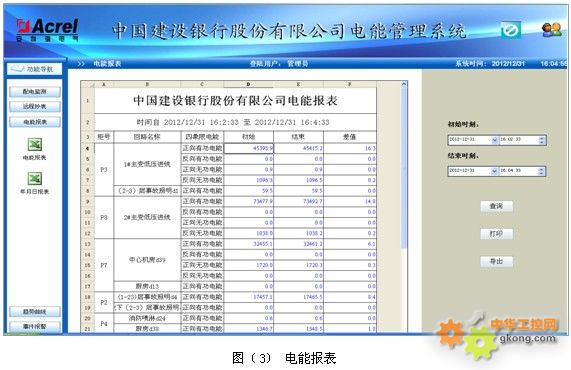
Task: Open the 趋势曲线 section
Action: pyautogui.click(x=35, y=312)
